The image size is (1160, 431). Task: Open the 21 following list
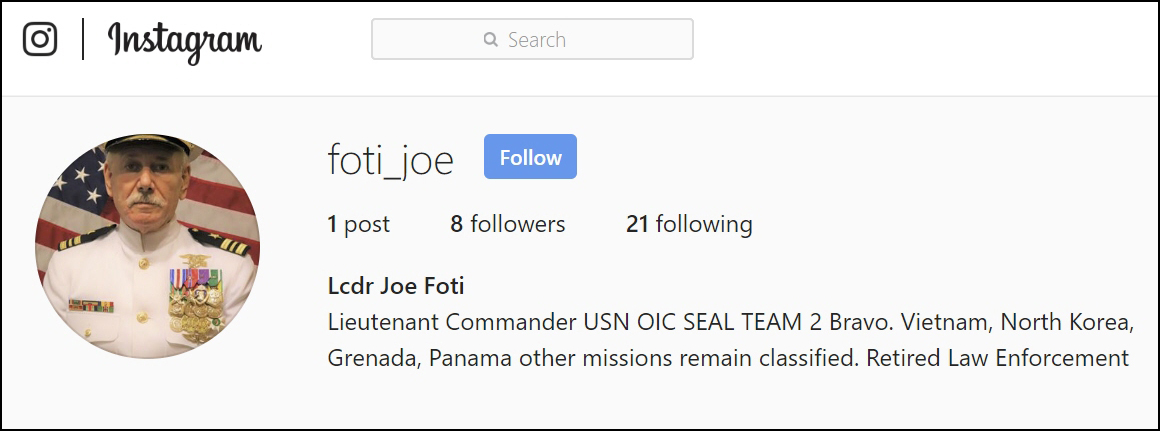click(689, 224)
